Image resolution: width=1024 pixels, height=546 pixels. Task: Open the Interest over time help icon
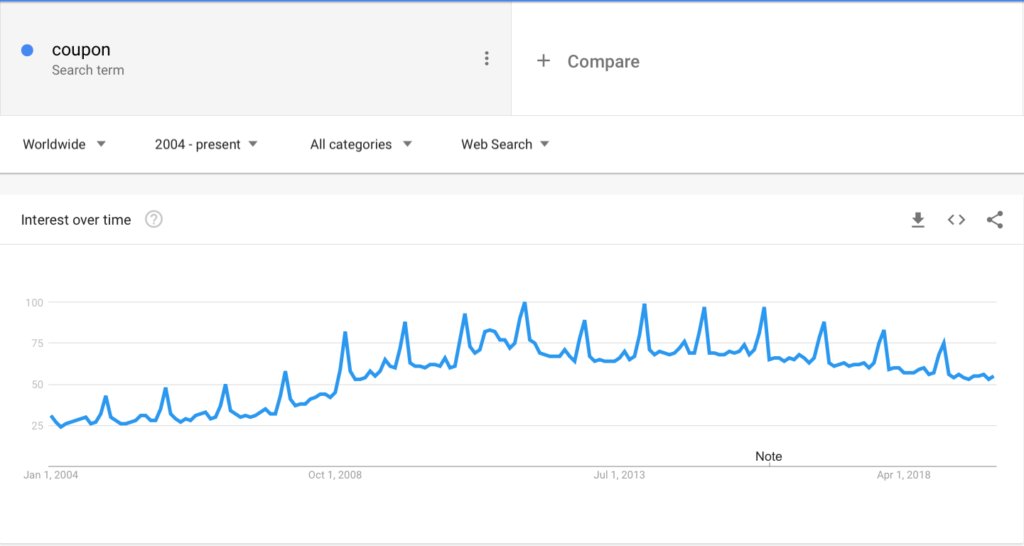pyautogui.click(x=153, y=219)
